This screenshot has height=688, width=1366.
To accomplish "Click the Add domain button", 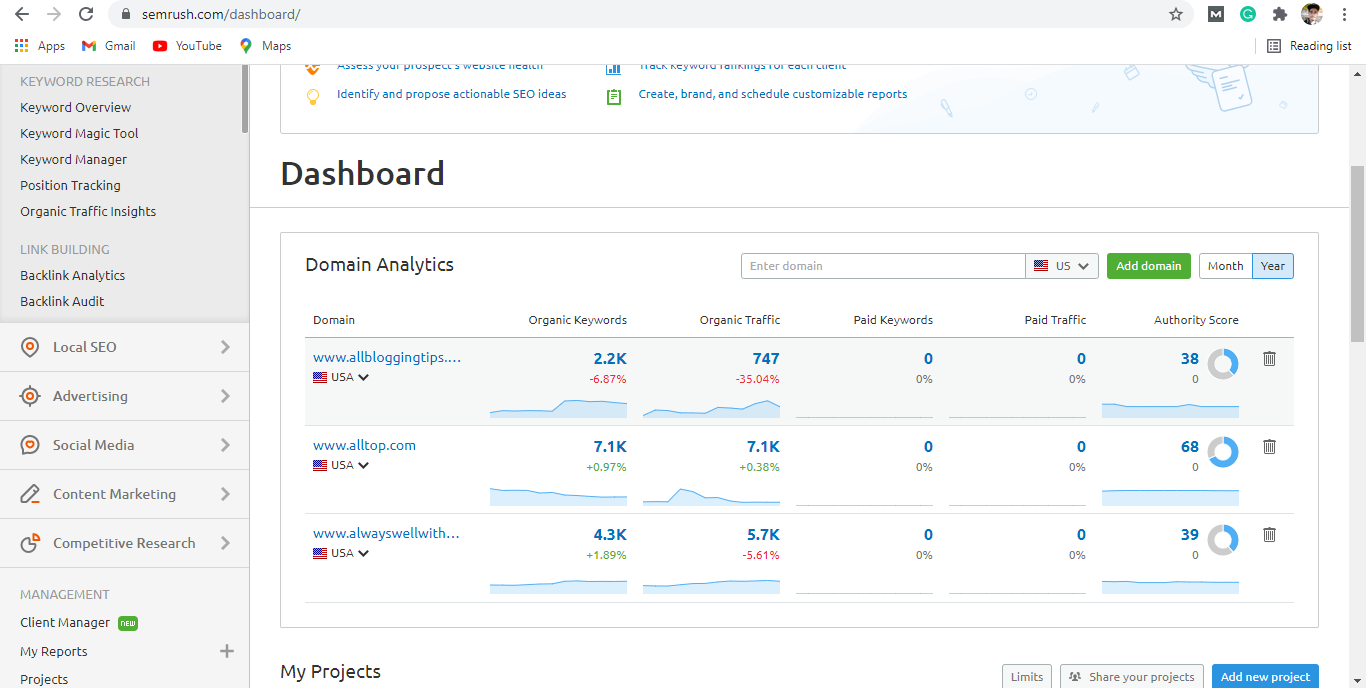I will coord(1148,266).
